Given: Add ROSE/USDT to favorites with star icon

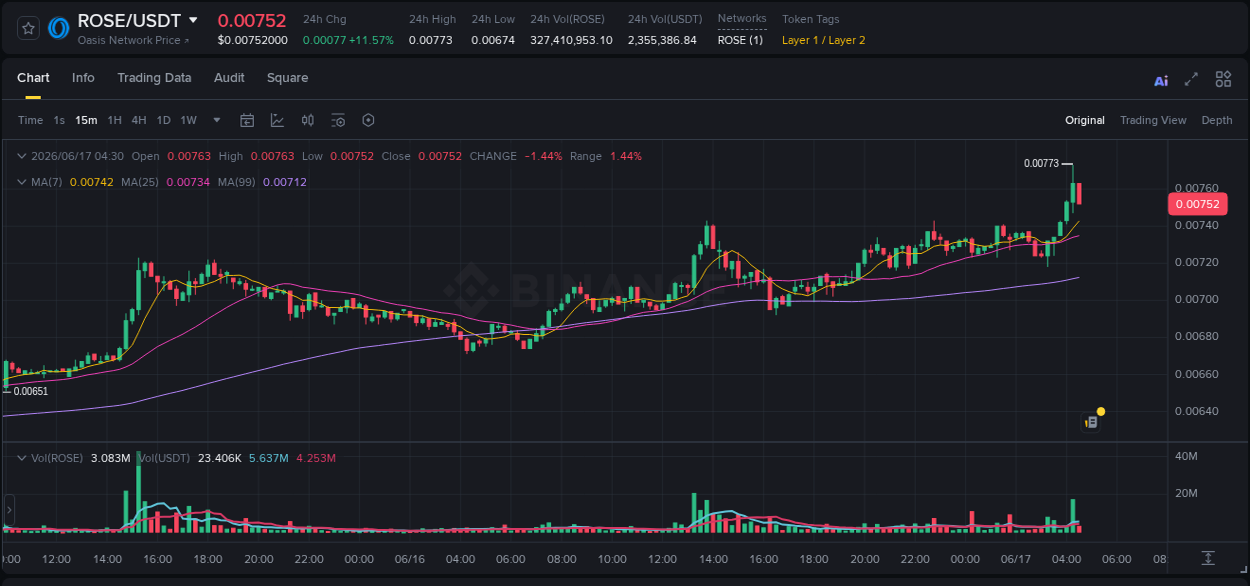Looking at the screenshot, I should (28, 28).
